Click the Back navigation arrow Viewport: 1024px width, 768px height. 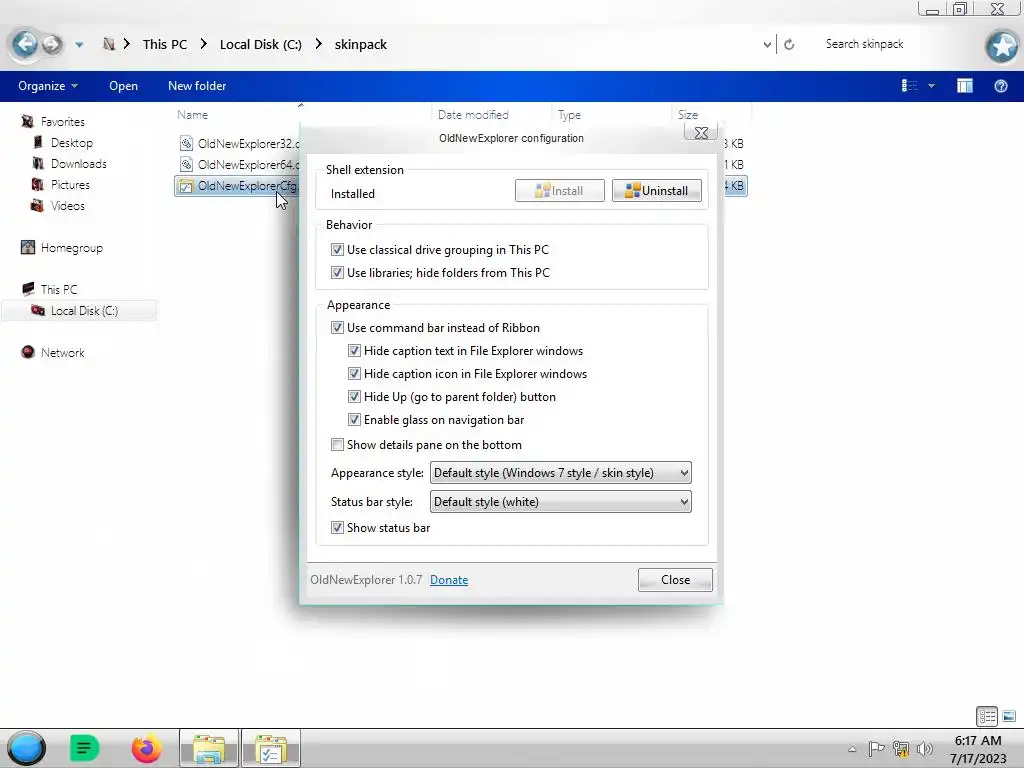(25, 44)
